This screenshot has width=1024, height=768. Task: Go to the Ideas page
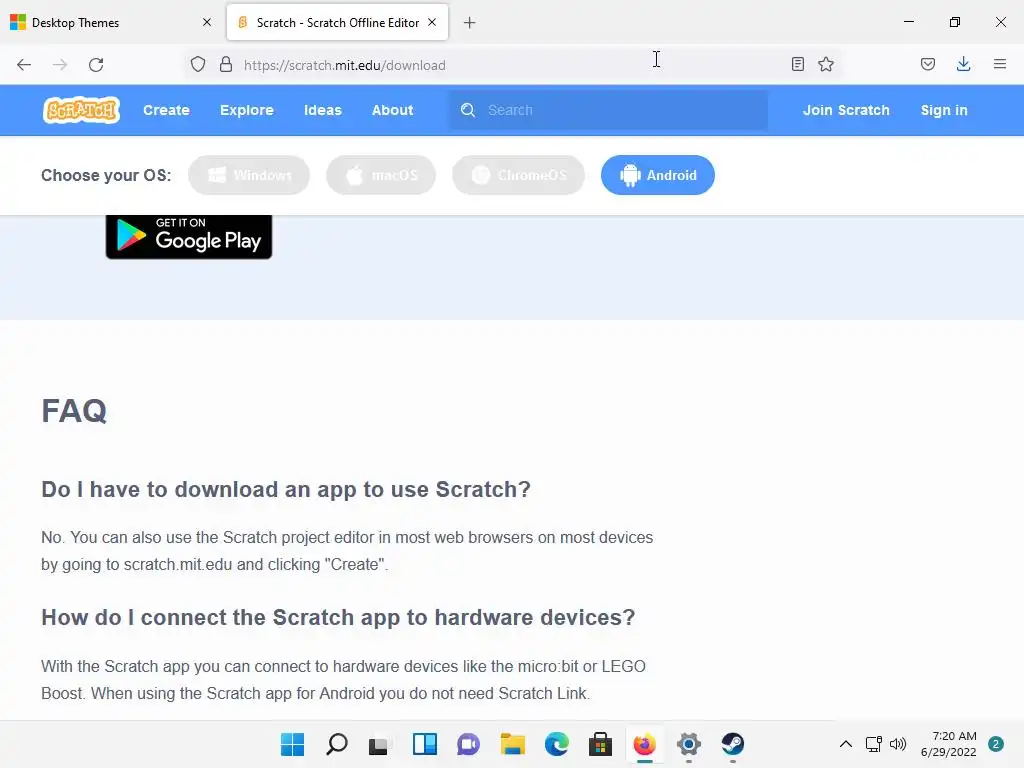point(323,110)
